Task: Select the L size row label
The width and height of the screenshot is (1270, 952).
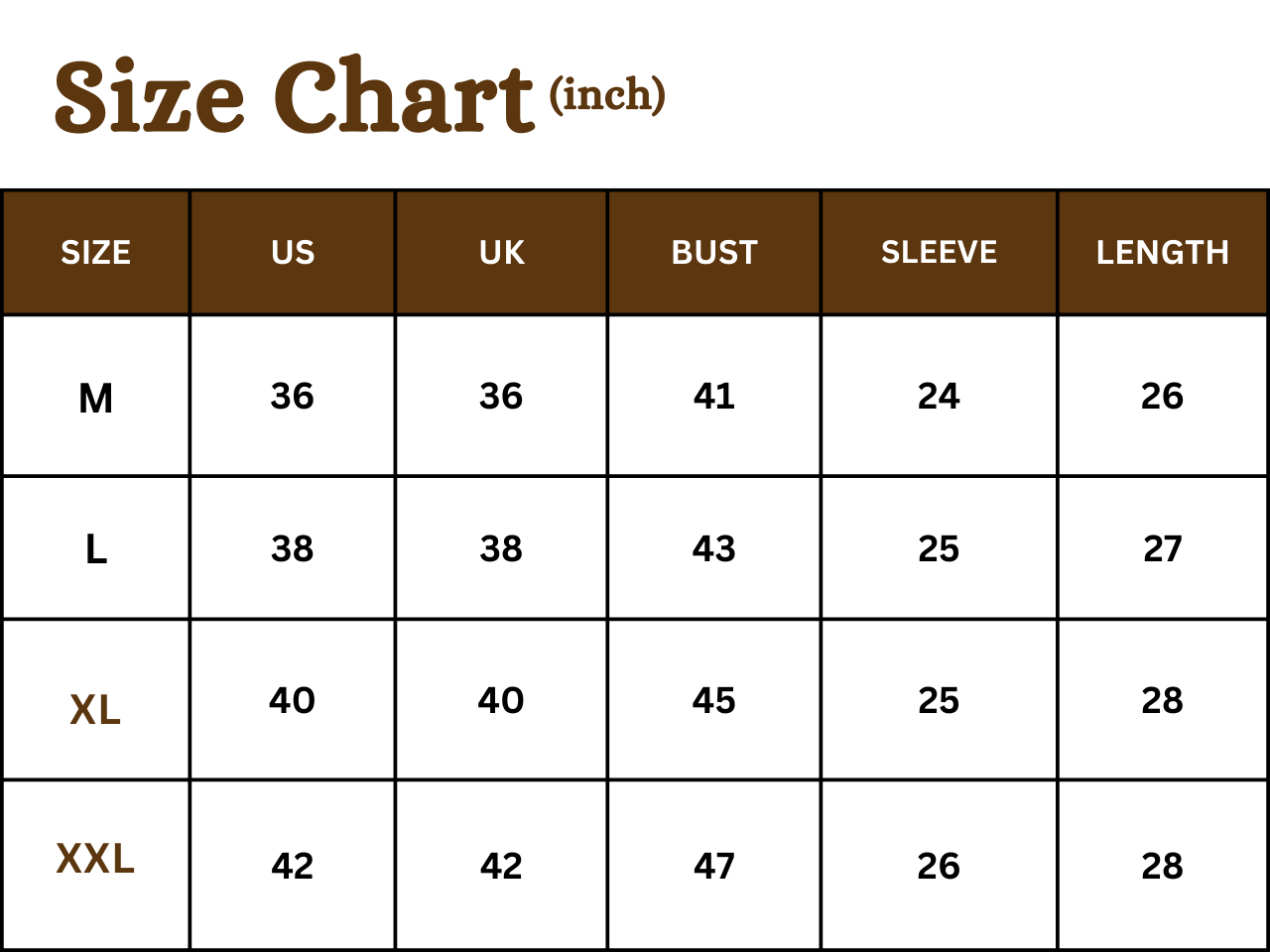Action: (96, 549)
